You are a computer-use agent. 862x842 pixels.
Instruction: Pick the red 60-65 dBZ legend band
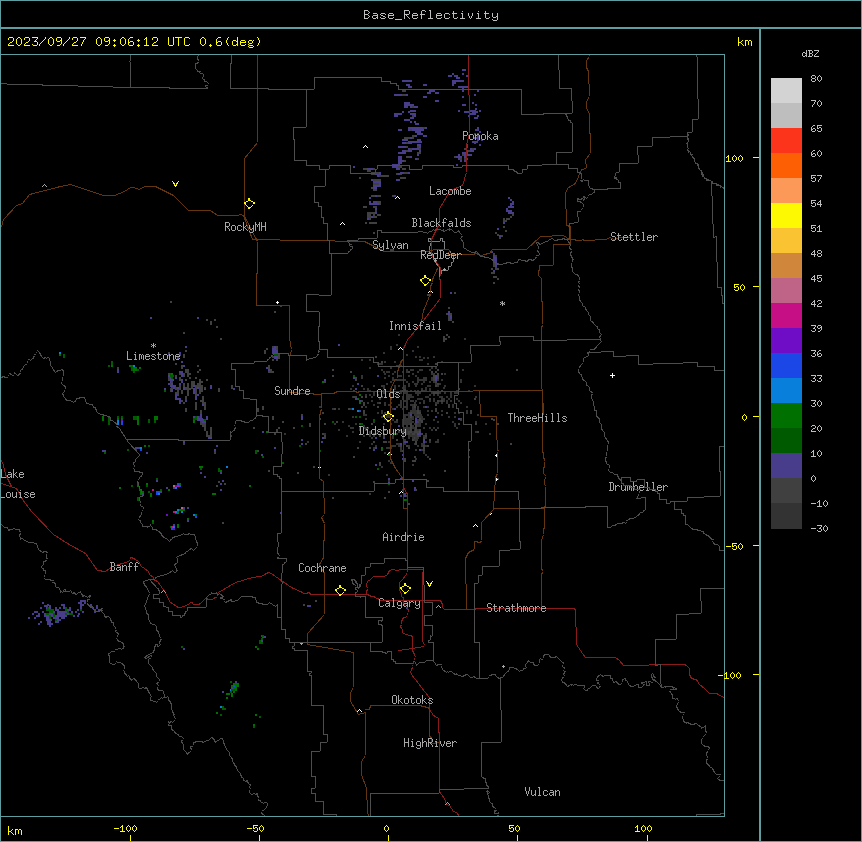click(x=786, y=140)
